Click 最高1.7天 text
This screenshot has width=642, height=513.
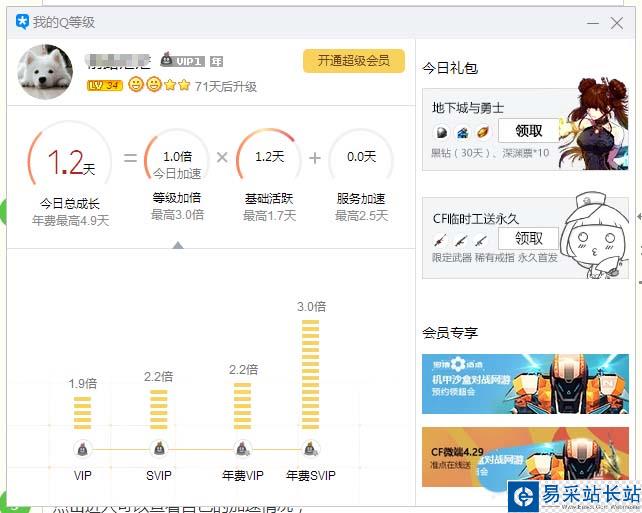[x=269, y=215]
